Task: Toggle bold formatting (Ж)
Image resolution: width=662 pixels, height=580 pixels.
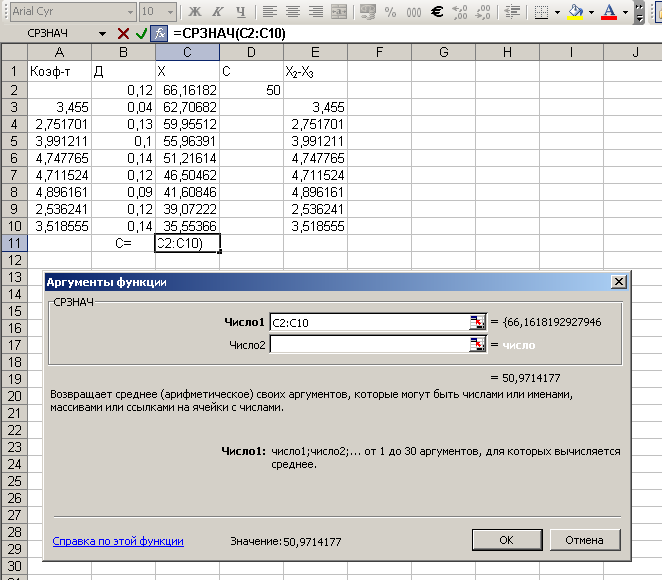Action: pos(194,11)
